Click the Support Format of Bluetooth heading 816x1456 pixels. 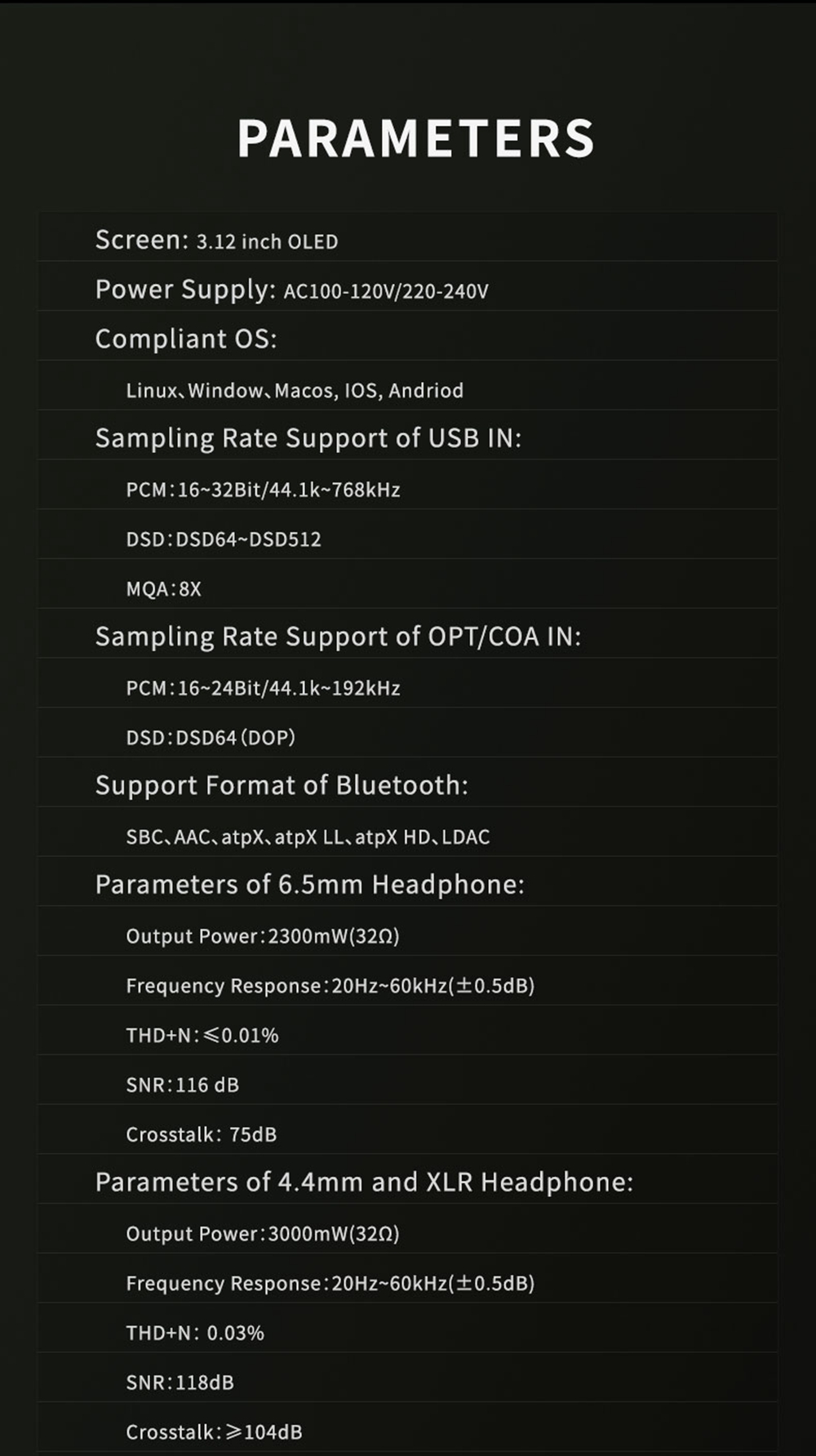point(282,785)
